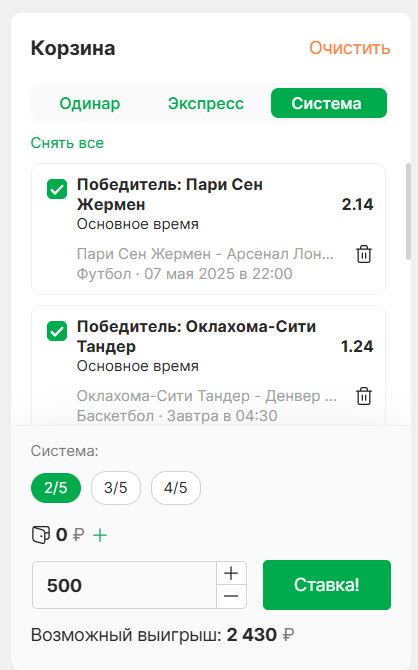This screenshot has height=670, width=418.
Task: Select the Система tab
Action: (x=329, y=103)
